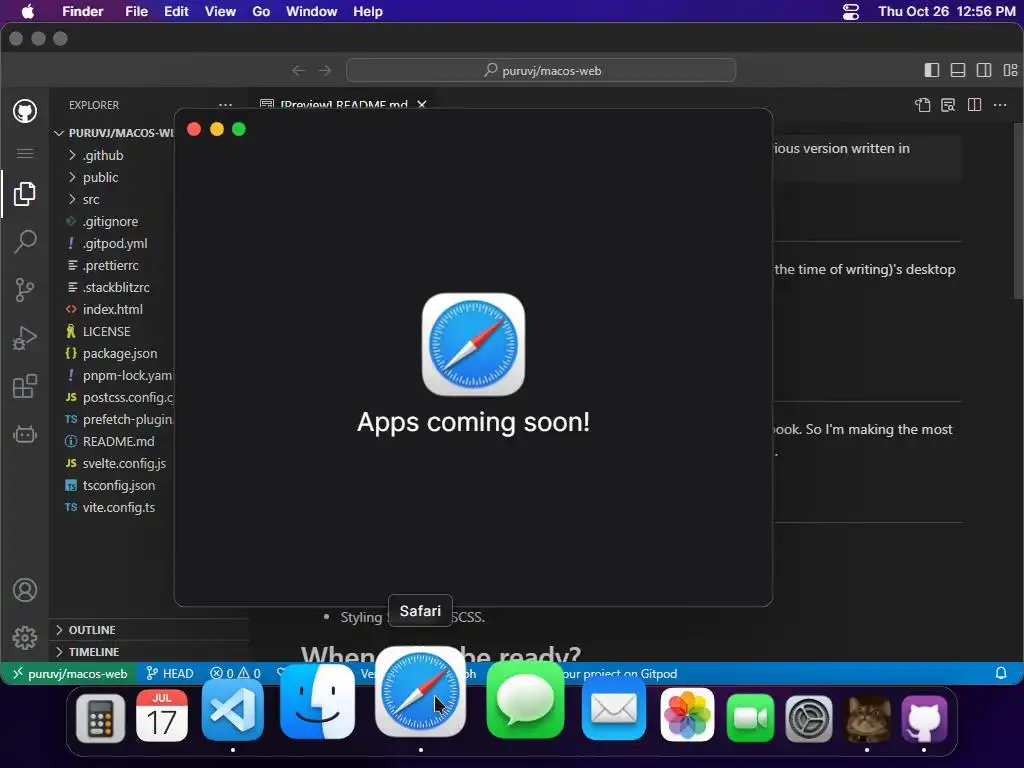Open index.html in the explorer
Image resolution: width=1024 pixels, height=768 pixels.
(113, 309)
